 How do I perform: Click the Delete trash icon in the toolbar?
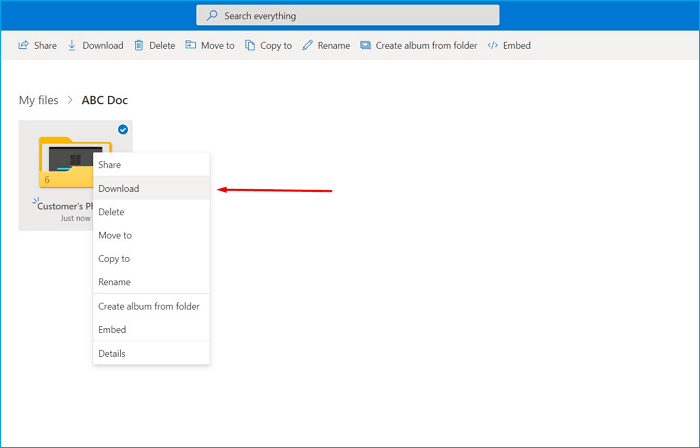pyautogui.click(x=139, y=46)
